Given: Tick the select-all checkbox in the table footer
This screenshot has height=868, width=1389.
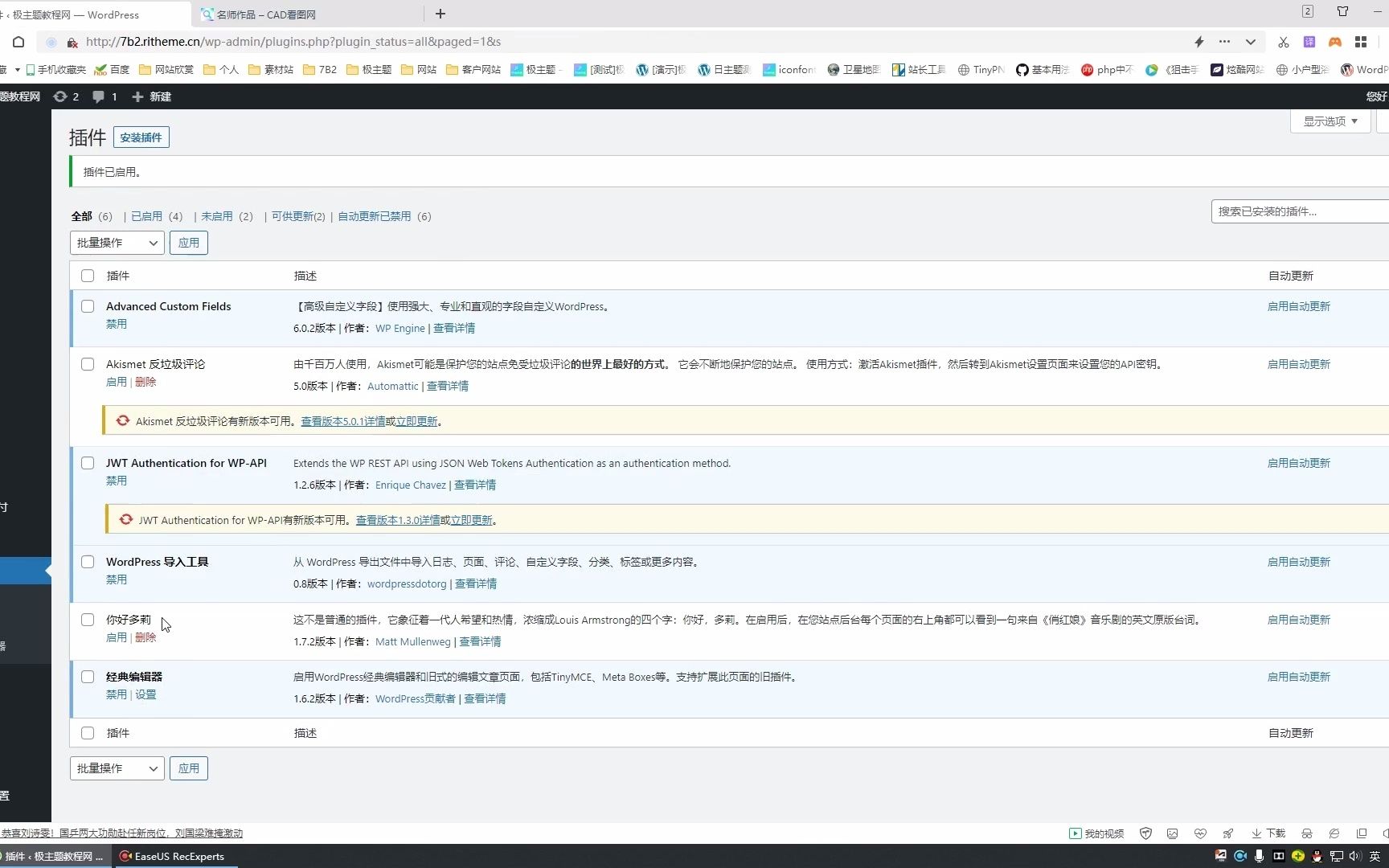Looking at the screenshot, I should pos(88,733).
